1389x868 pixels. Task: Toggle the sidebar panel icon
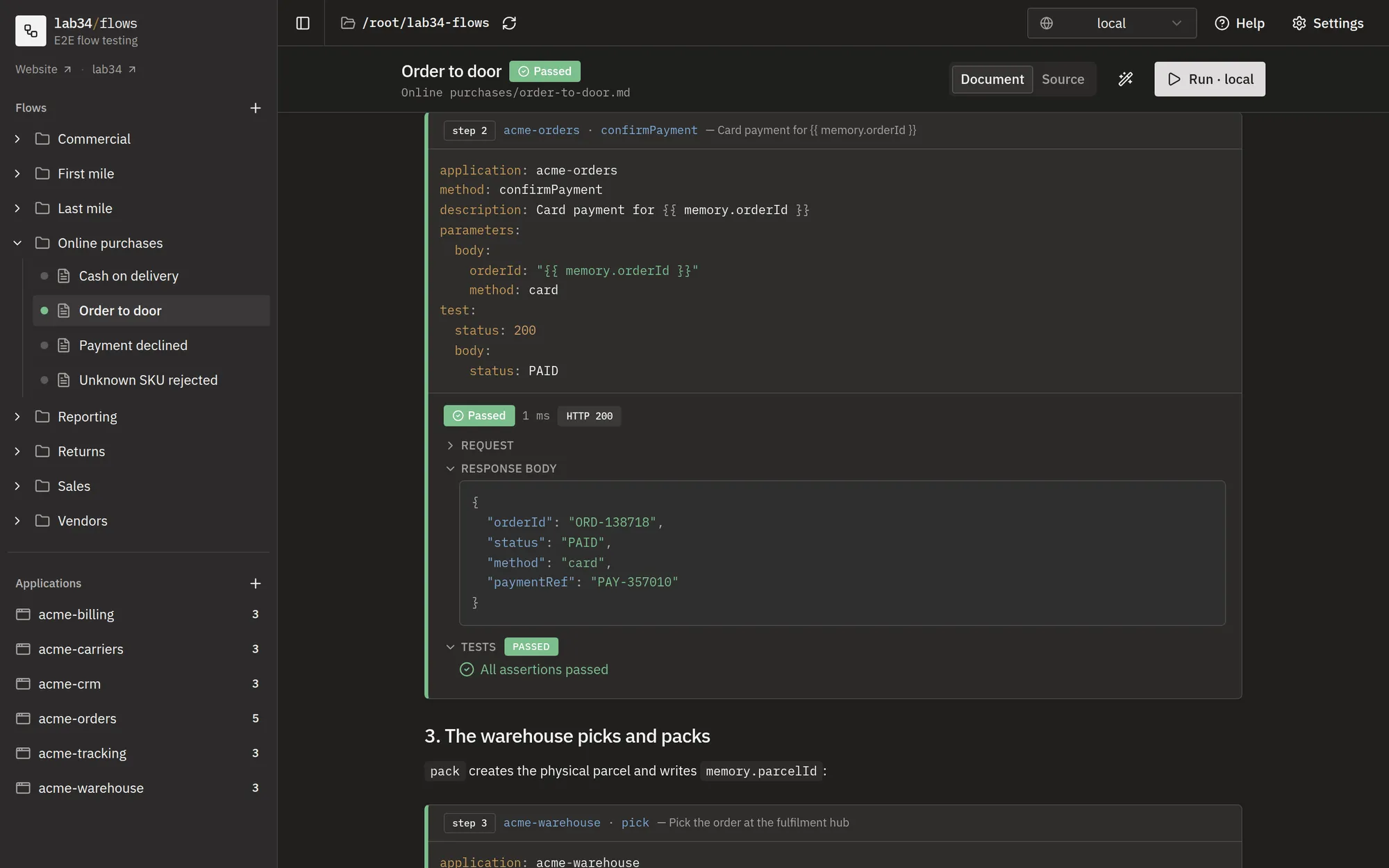[303, 23]
